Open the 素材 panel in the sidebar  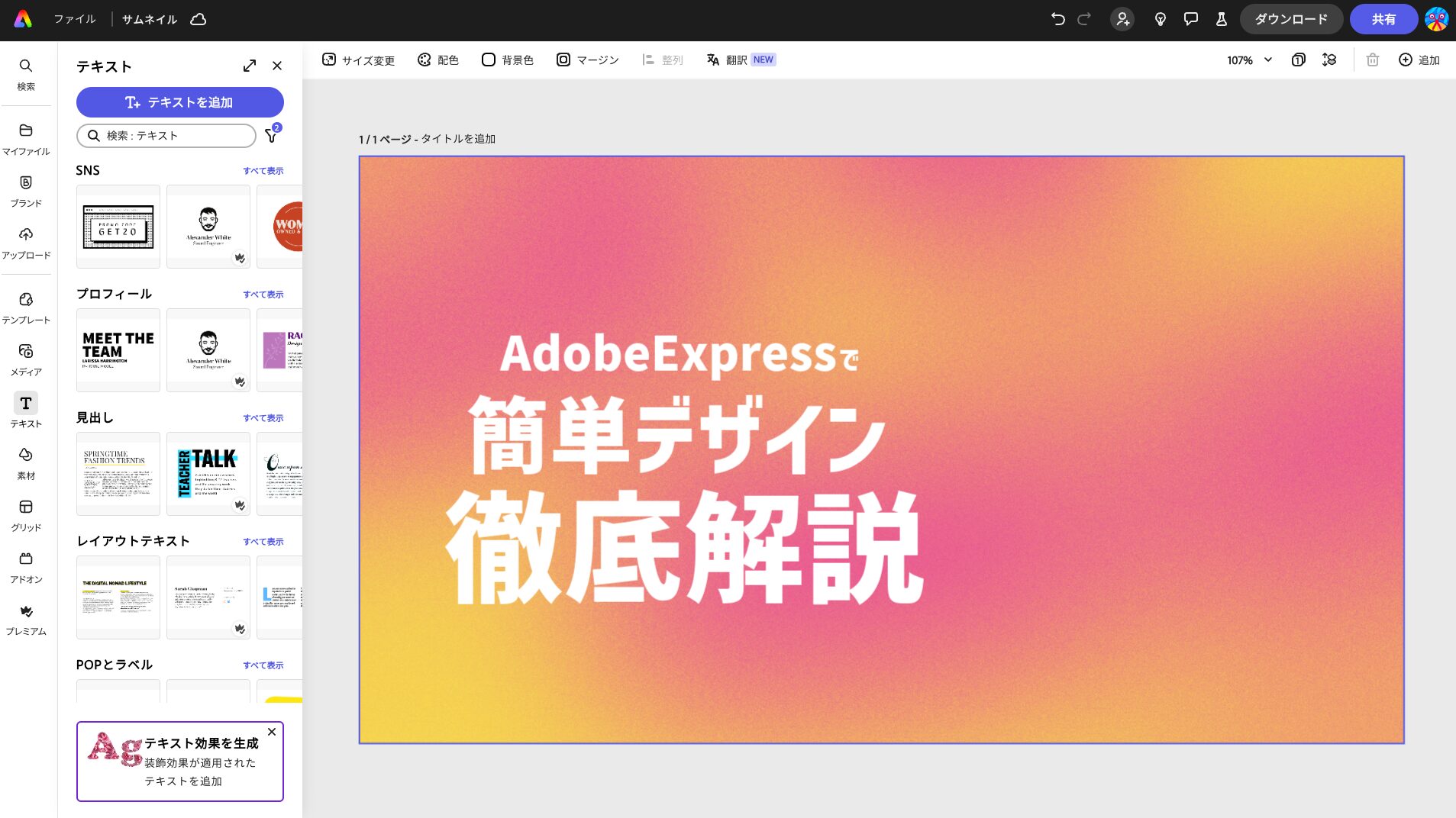(26, 461)
